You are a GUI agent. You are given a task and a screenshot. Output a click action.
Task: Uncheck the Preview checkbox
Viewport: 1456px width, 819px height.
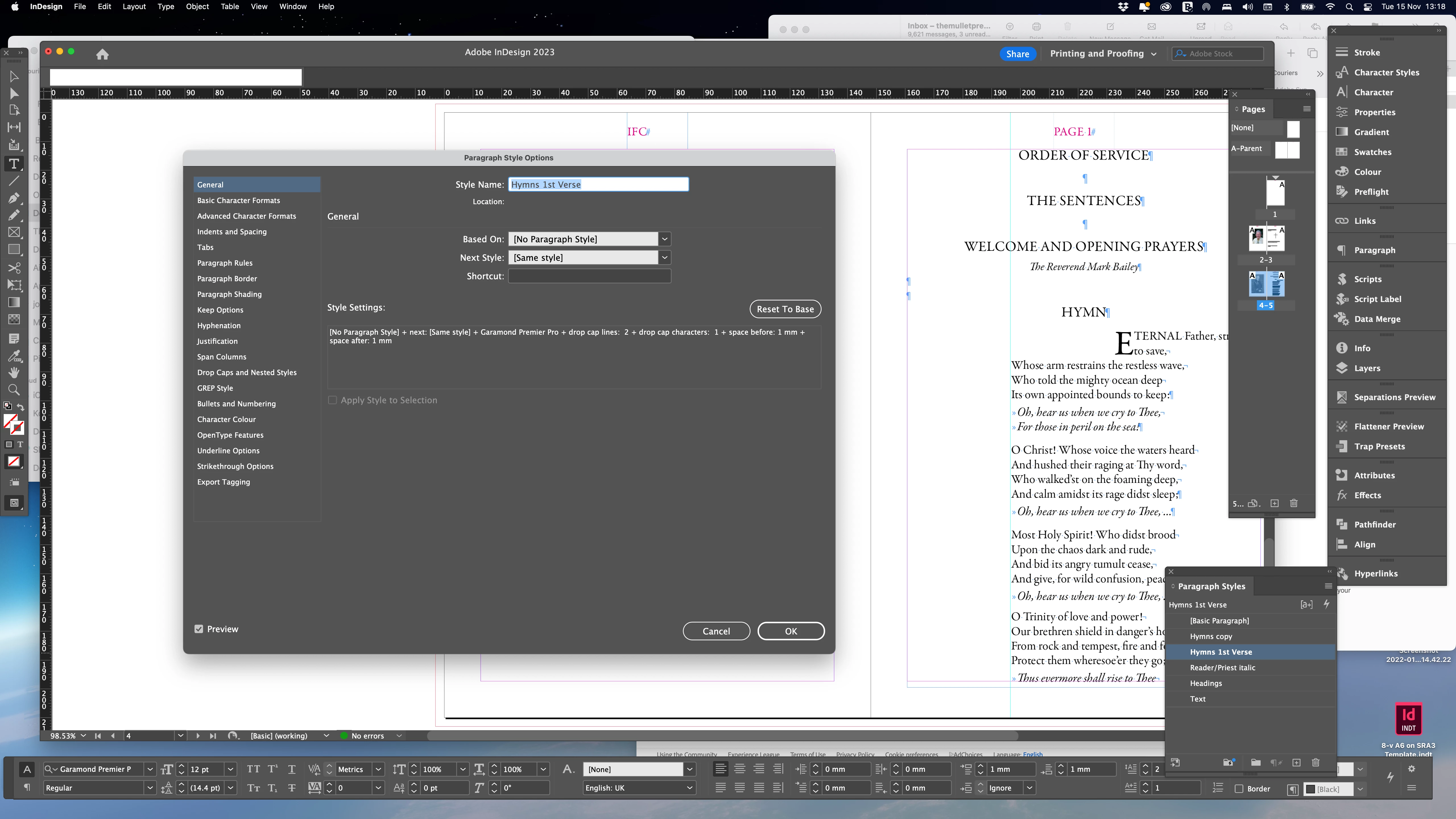tap(199, 629)
